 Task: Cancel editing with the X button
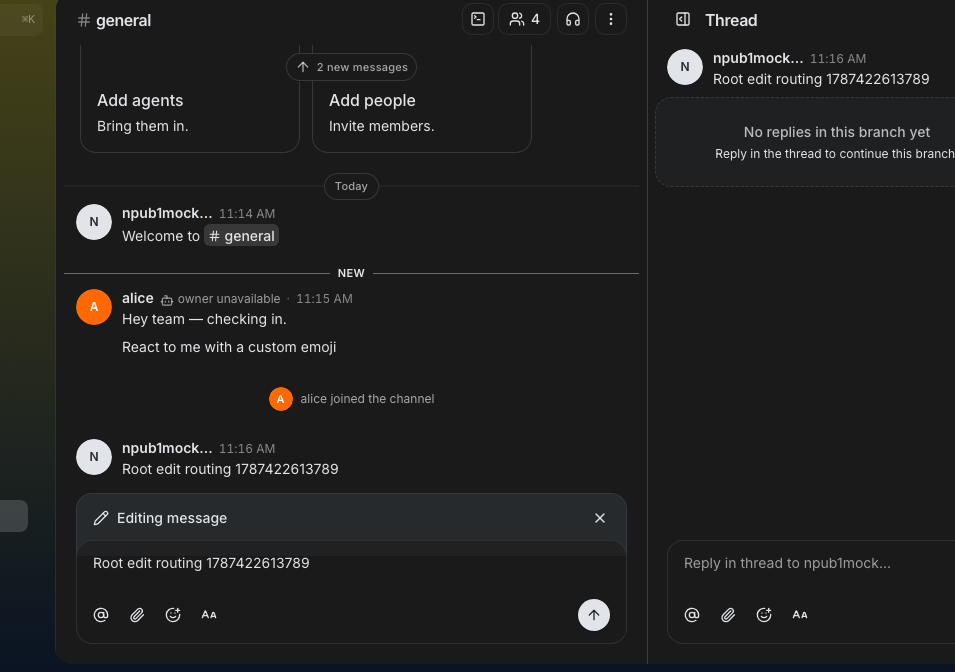[x=599, y=518]
